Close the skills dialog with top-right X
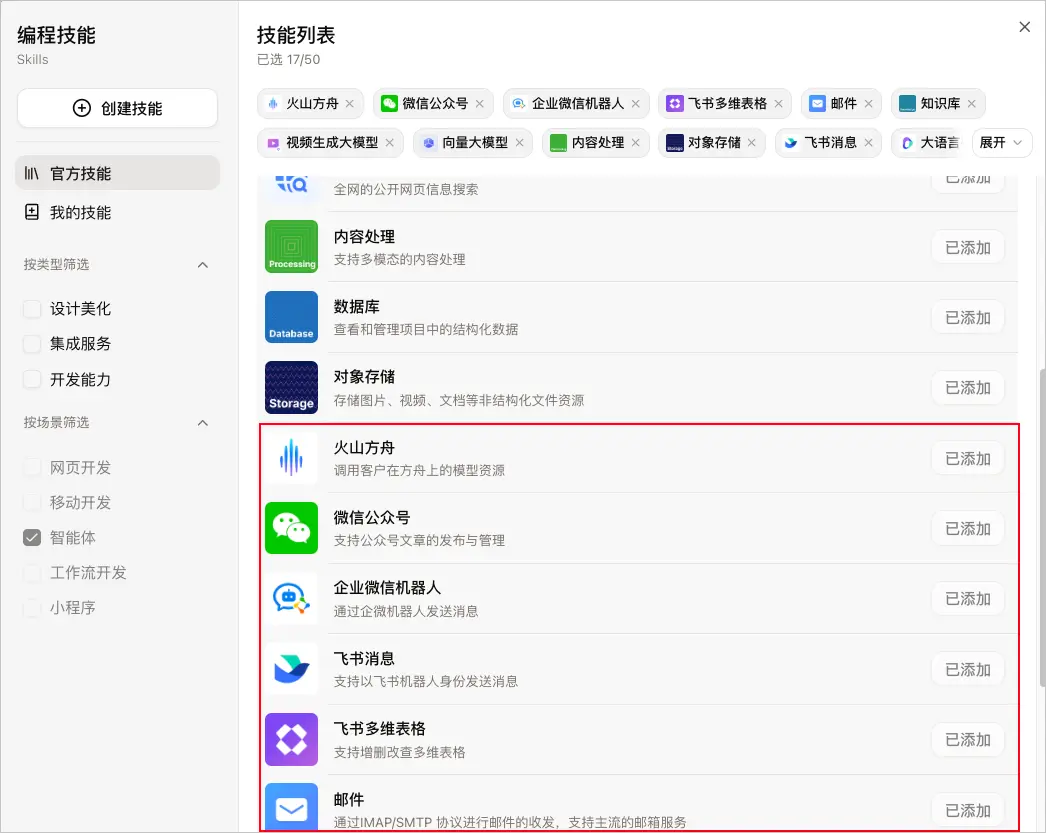 1025,27
